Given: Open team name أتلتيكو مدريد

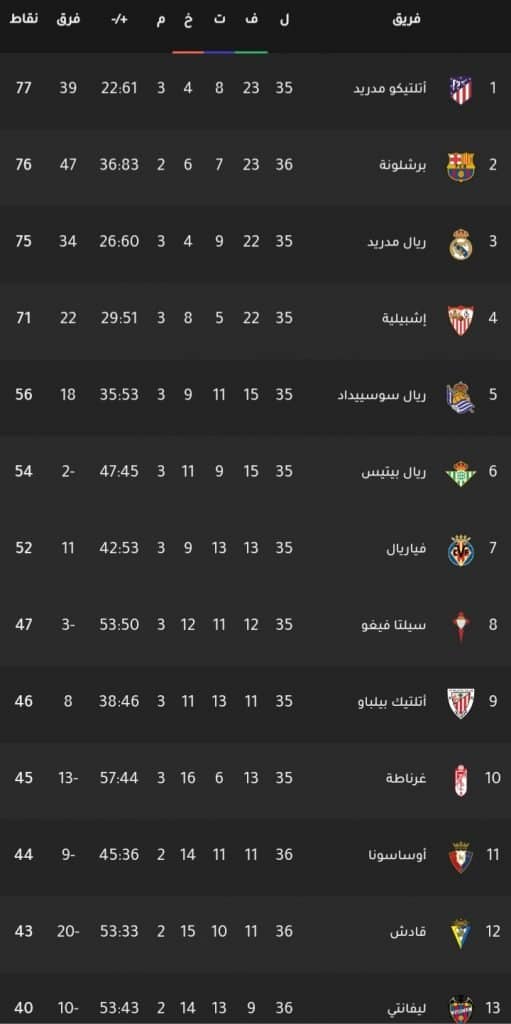Looking at the screenshot, I should [391, 88].
